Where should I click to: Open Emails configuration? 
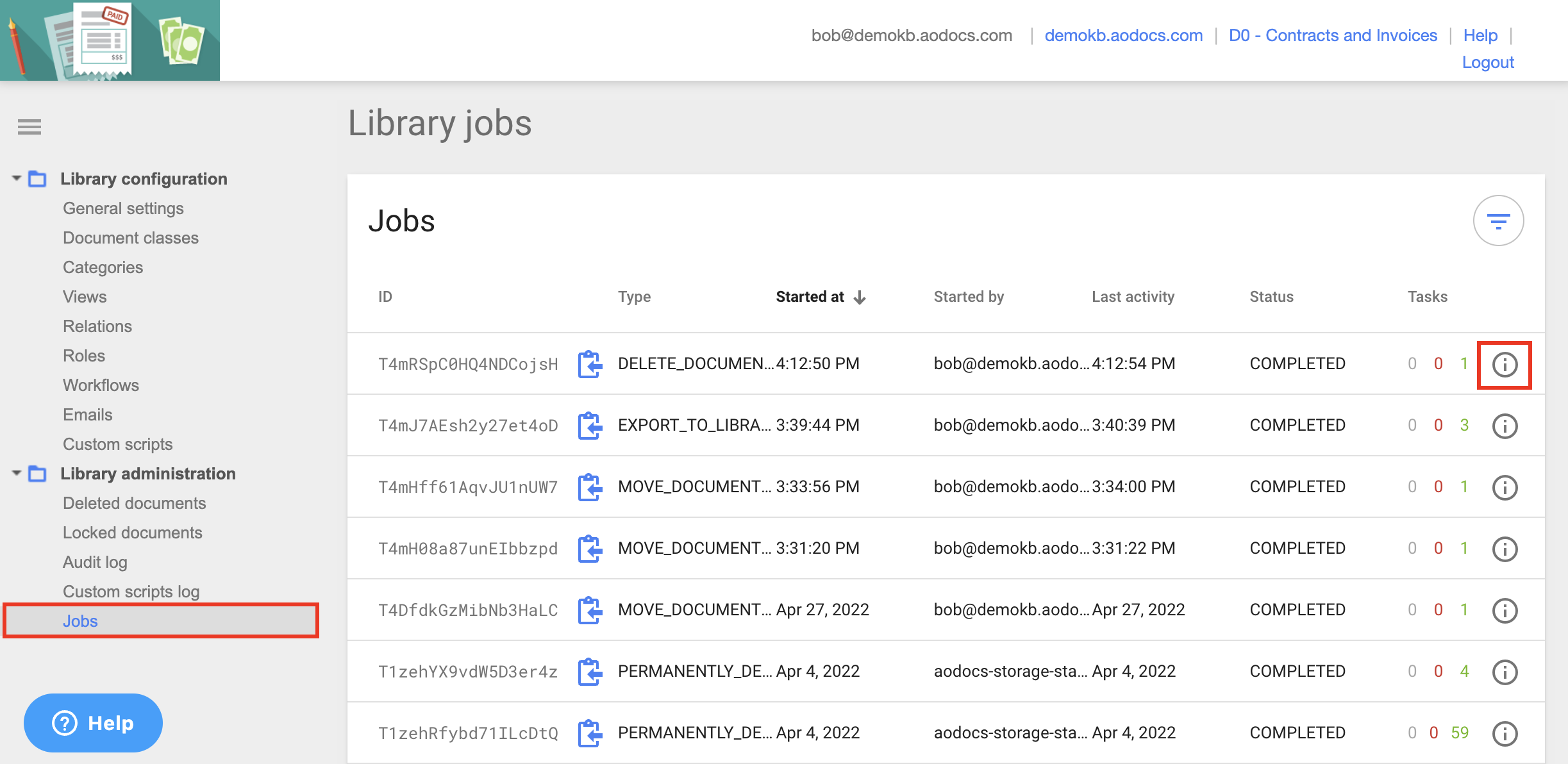[x=88, y=415]
